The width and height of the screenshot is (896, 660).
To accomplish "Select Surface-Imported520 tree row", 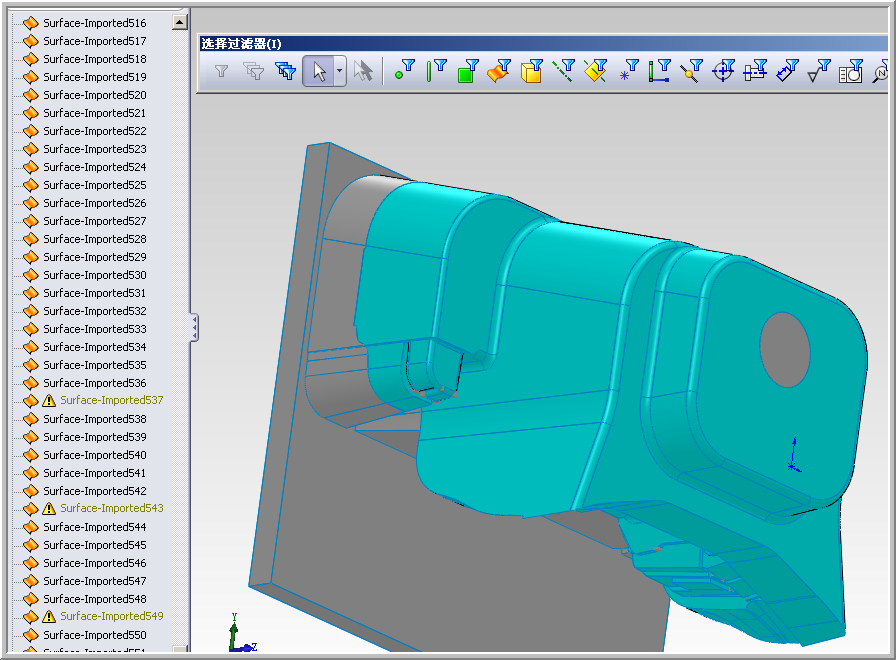I will click(x=95, y=95).
